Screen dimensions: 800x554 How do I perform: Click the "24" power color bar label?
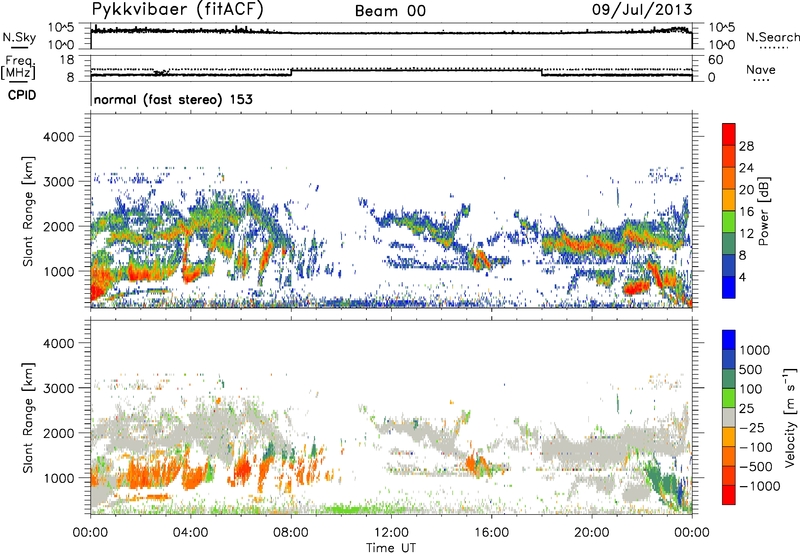tap(746, 168)
